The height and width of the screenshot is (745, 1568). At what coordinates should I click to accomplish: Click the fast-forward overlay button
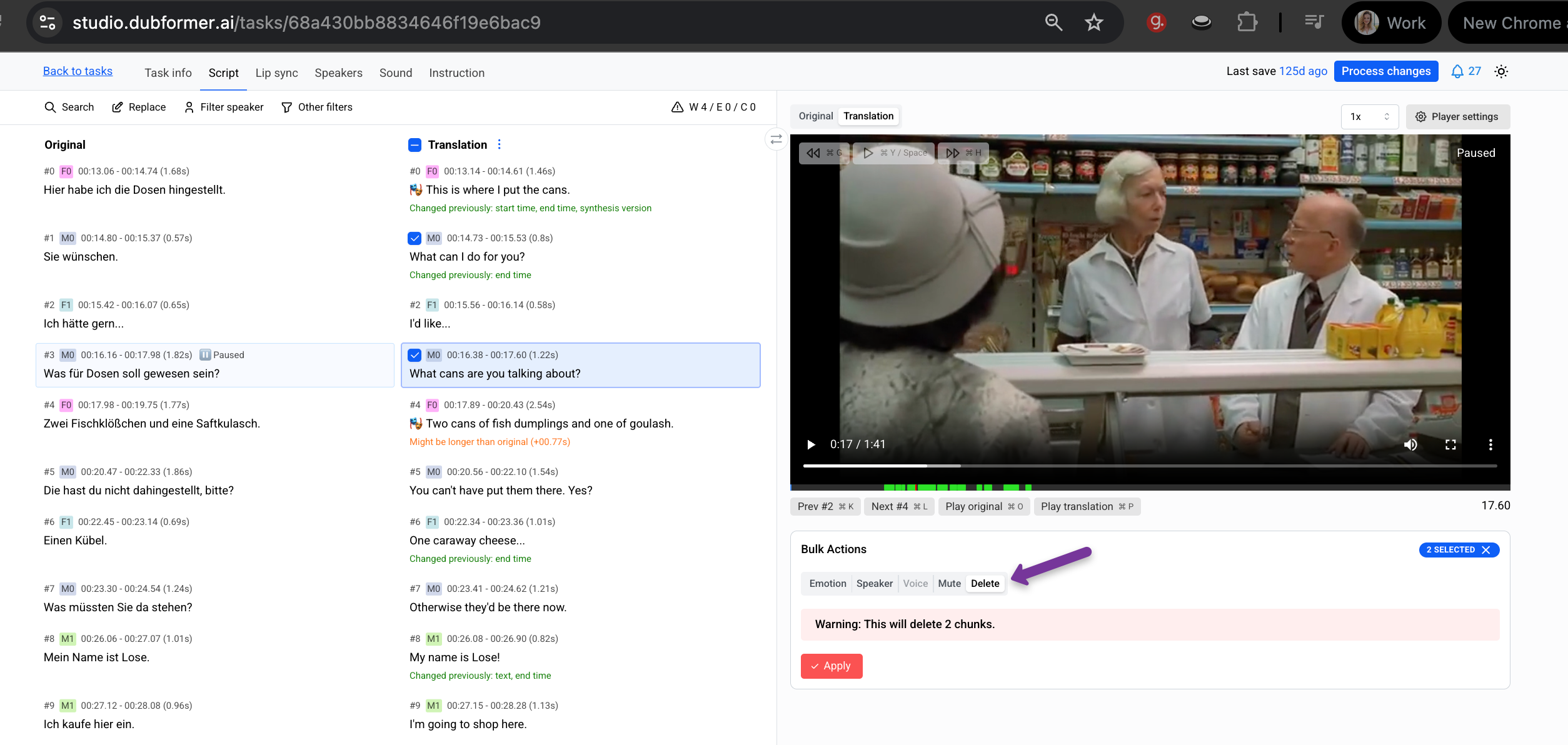(x=963, y=153)
